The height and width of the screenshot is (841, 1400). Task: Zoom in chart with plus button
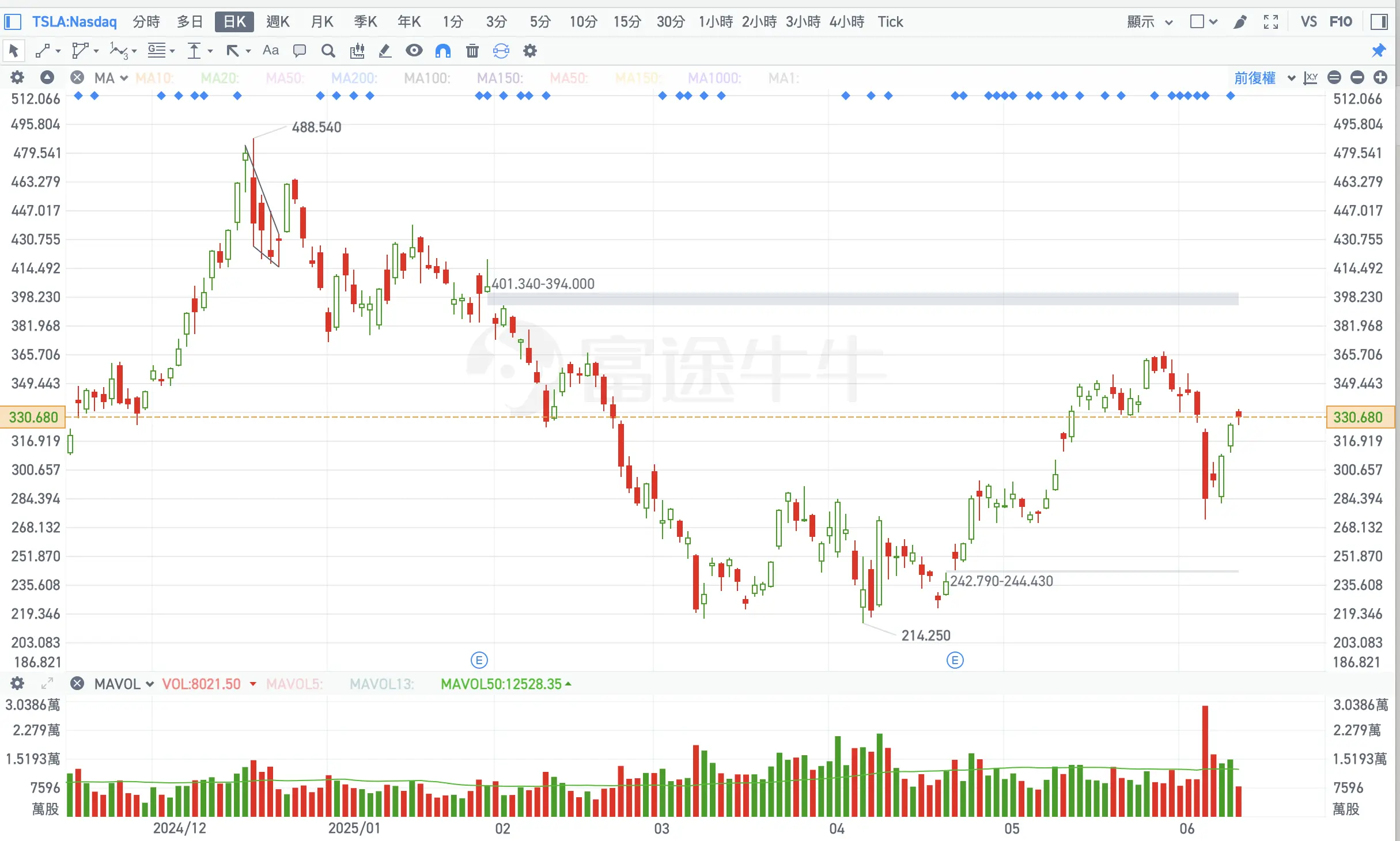(1380, 78)
